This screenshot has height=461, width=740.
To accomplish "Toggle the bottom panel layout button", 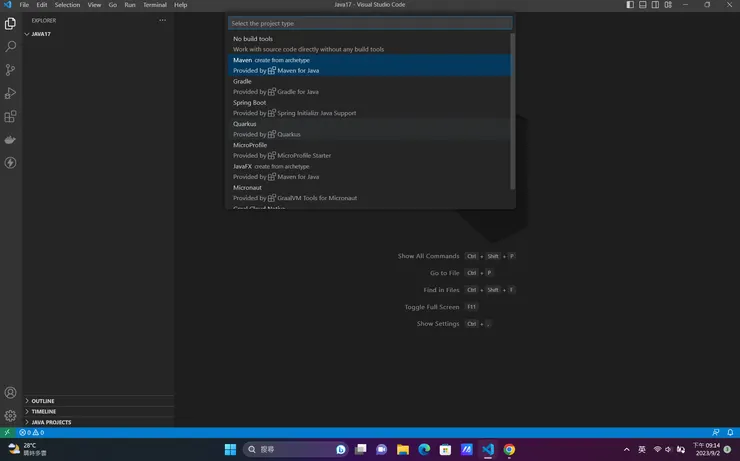I will click(642, 5).
